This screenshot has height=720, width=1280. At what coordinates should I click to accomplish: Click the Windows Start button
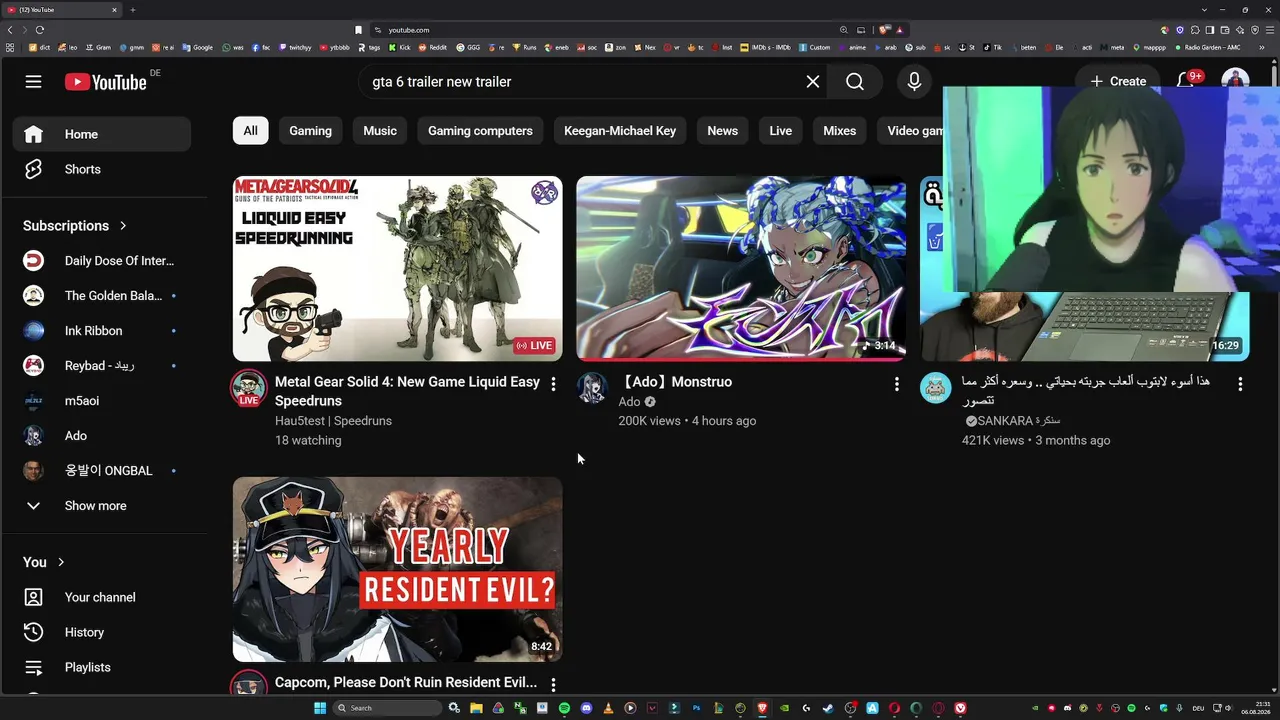(320, 708)
